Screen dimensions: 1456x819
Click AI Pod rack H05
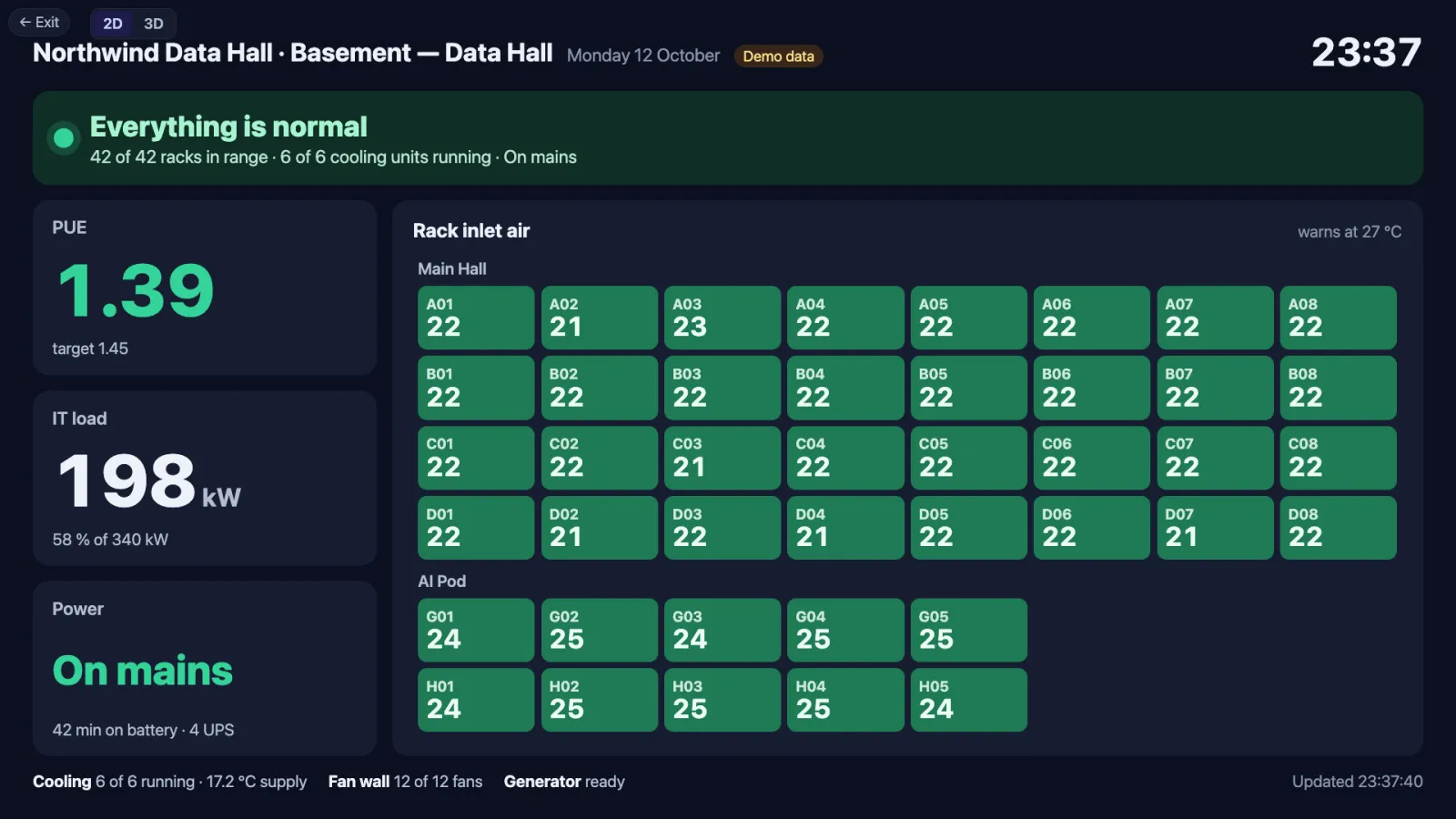(968, 700)
